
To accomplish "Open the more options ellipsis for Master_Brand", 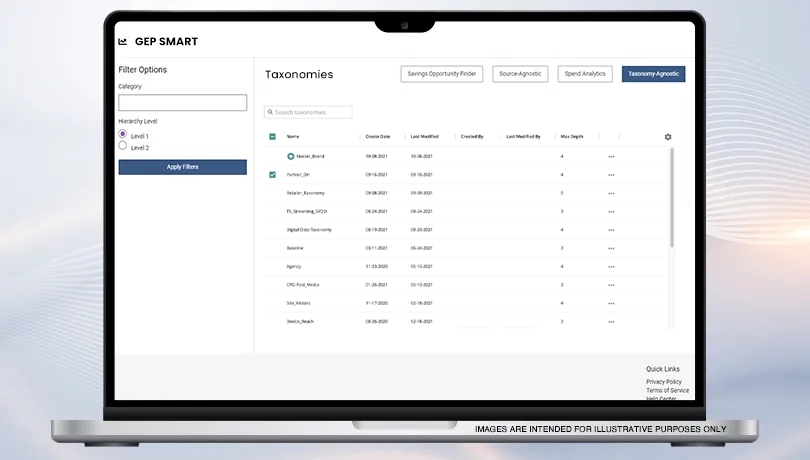I will [611, 157].
